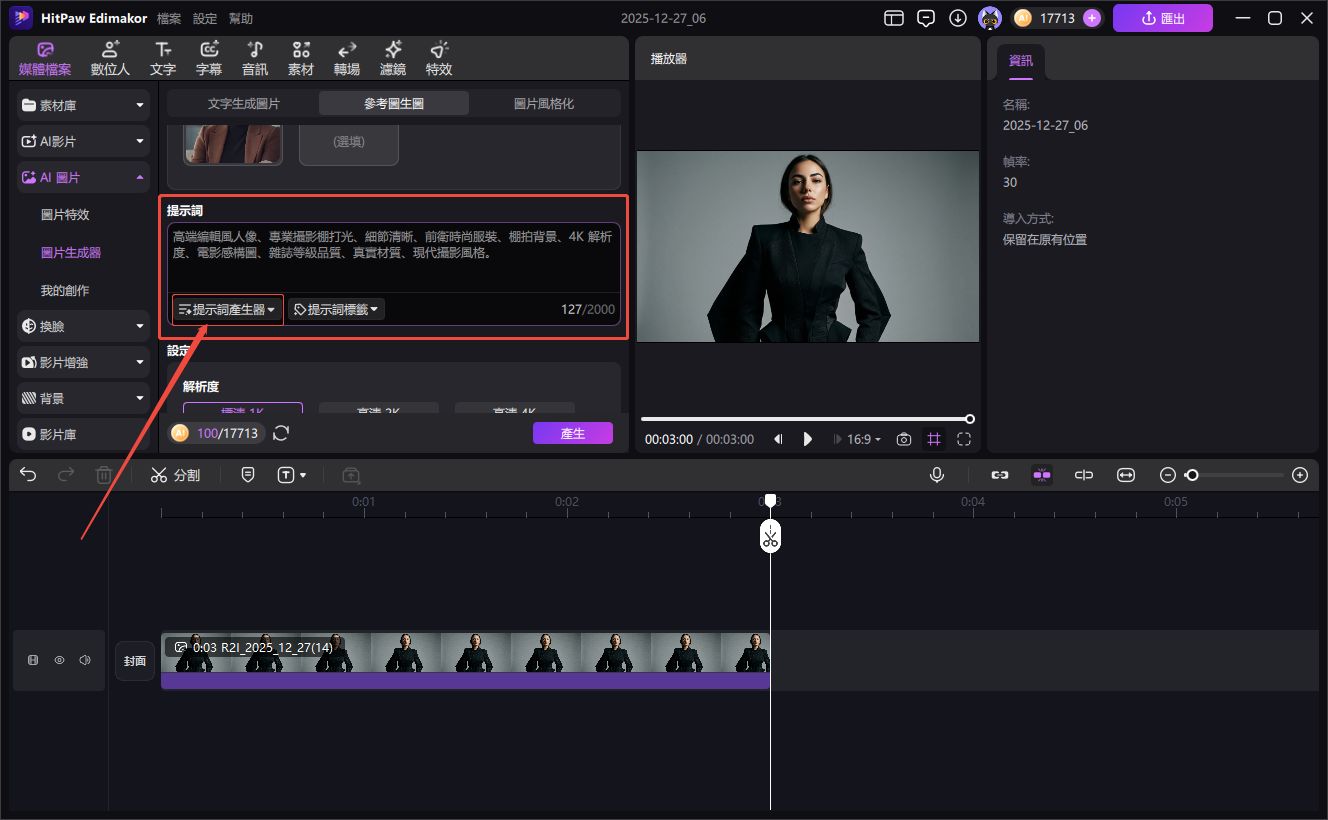Click the 匯出 export button

click(1162, 18)
